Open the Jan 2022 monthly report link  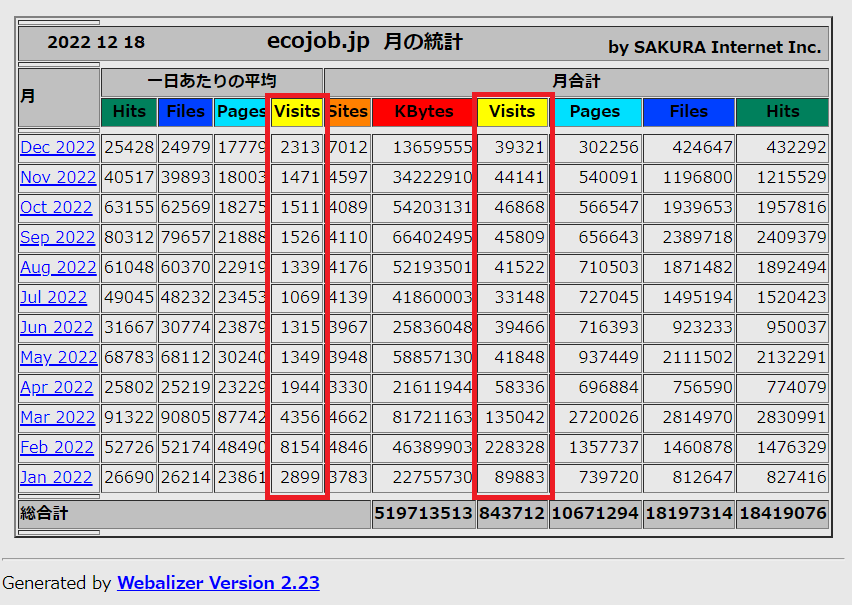[56, 477]
